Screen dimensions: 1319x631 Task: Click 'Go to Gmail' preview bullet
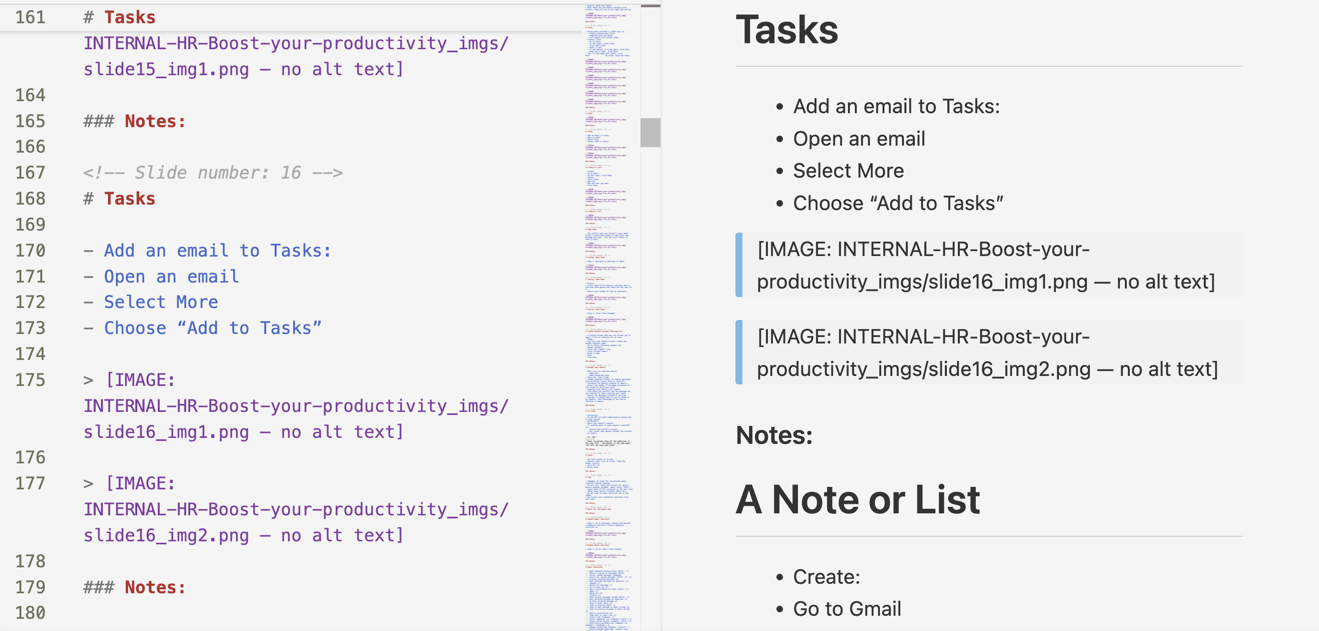pyautogui.click(x=847, y=609)
